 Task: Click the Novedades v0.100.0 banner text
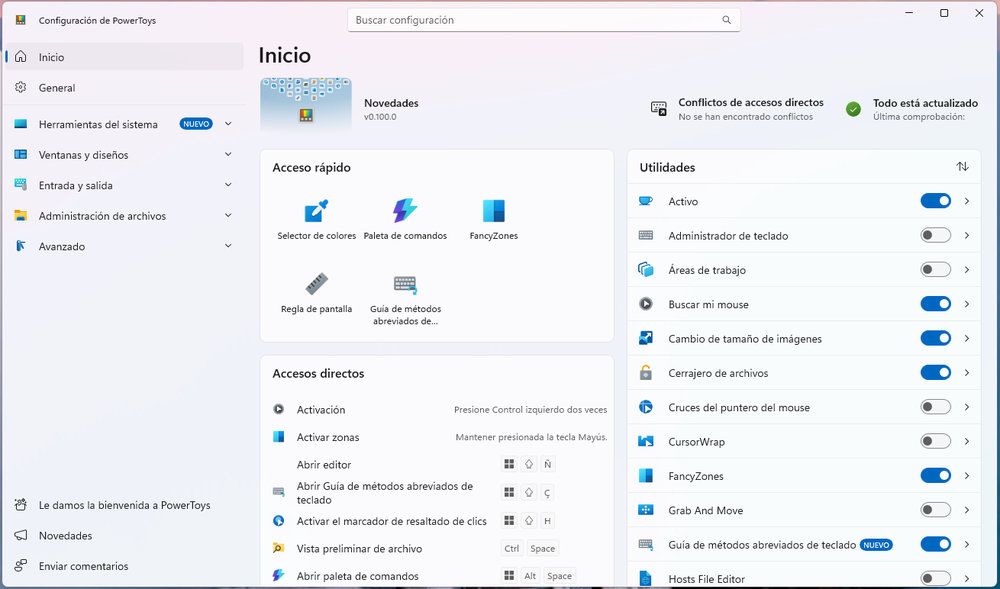pos(391,109)
